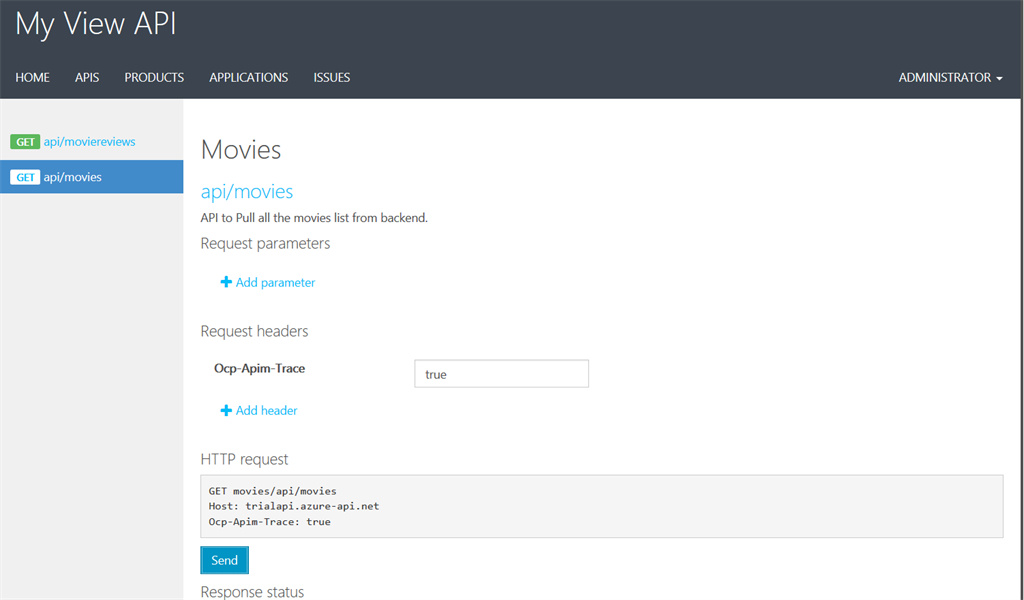1024x600 pixels.
Task: Go to the Home menu item
Action: tap(33, 78)
